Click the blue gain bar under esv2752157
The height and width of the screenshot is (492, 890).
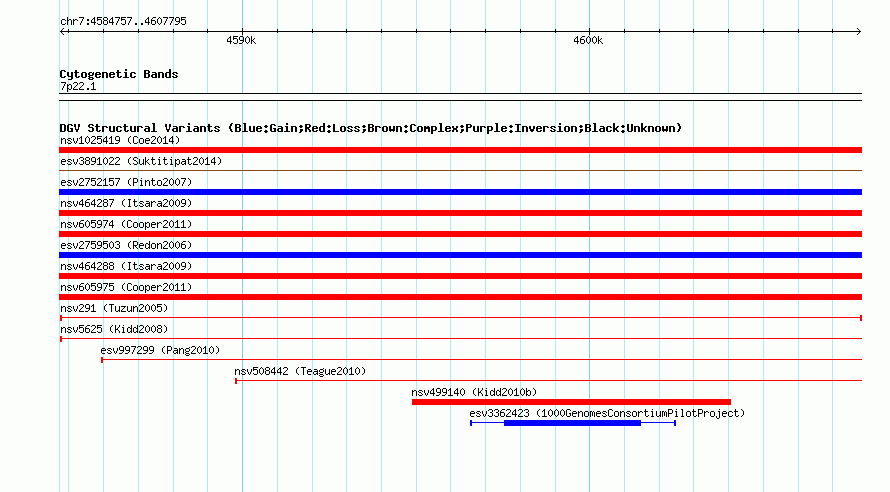tap(460, 192)
